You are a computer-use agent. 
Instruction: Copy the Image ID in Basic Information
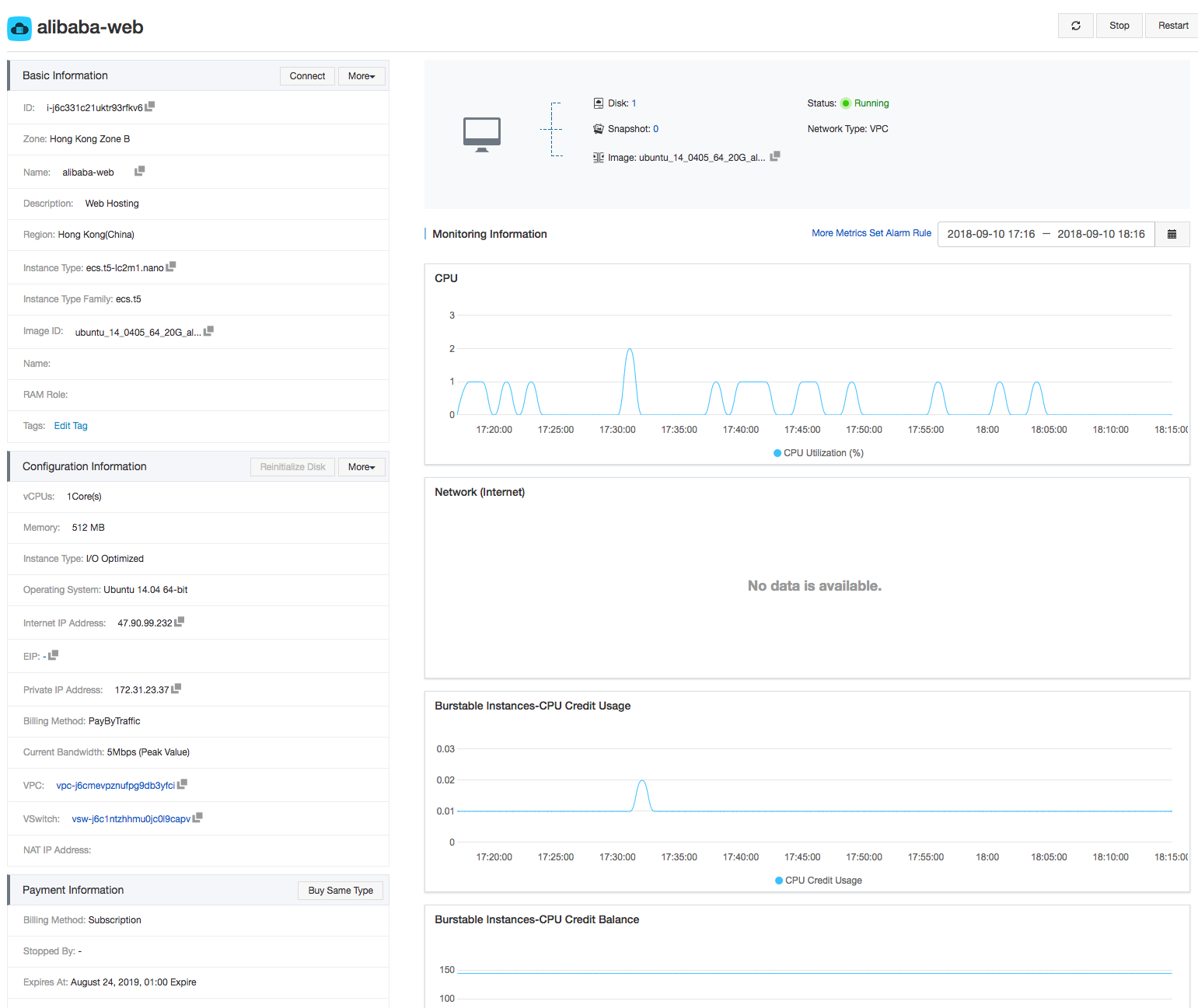click(x=208, y=331)
